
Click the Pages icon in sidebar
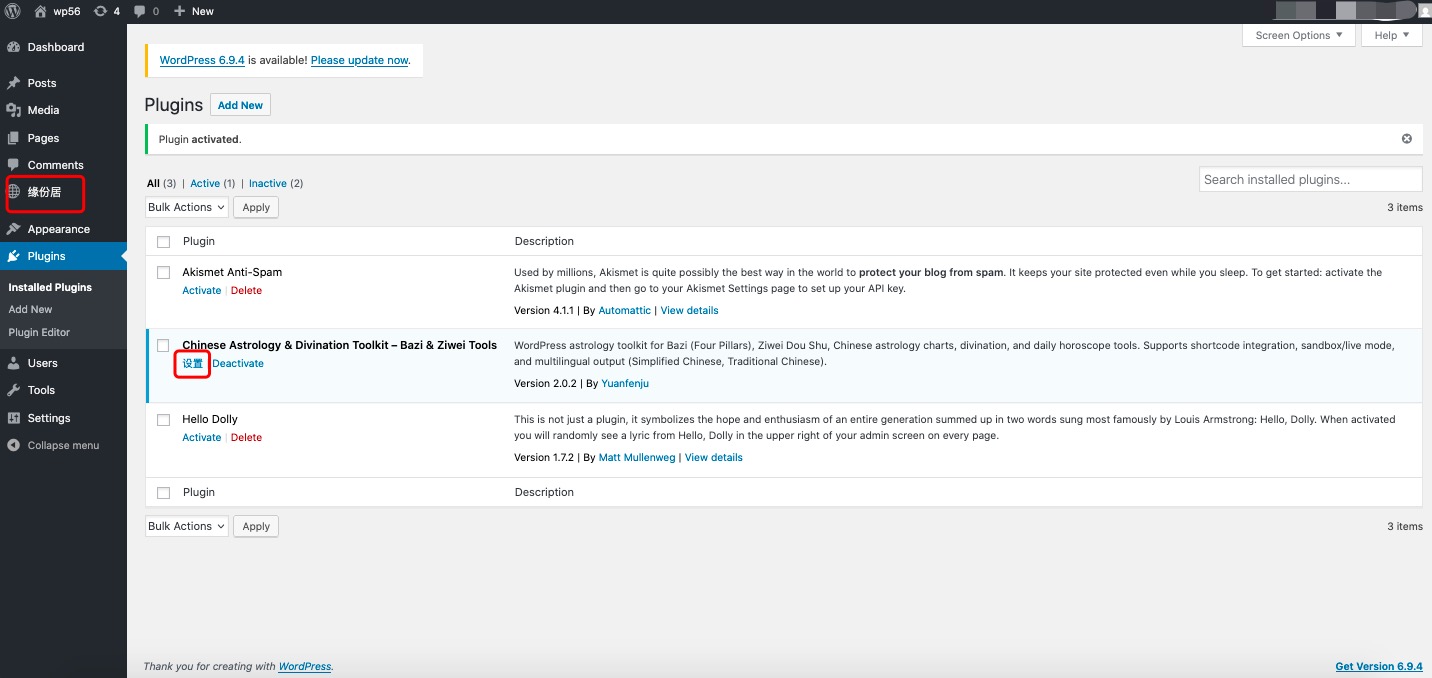point(14,138)
